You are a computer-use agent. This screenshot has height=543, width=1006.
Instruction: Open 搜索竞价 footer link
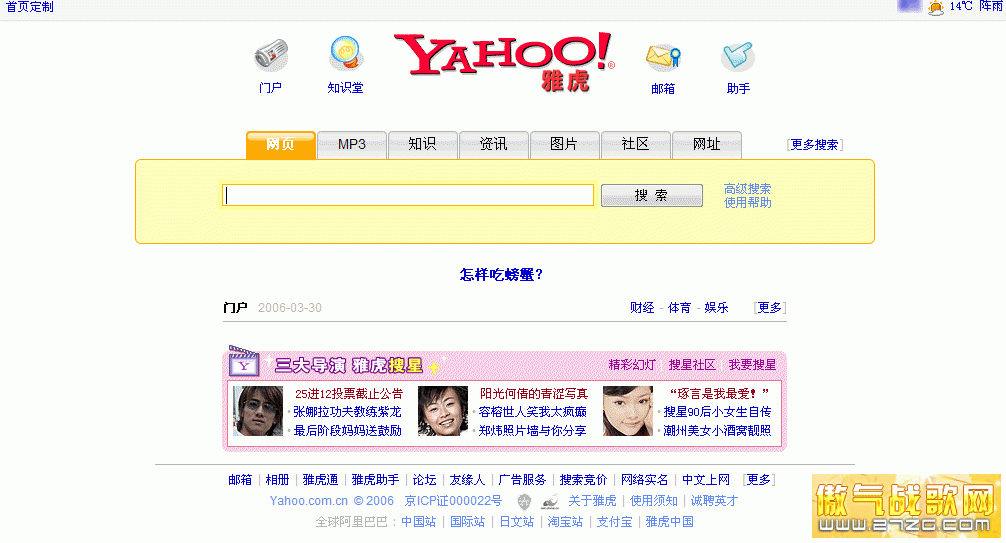583,479
